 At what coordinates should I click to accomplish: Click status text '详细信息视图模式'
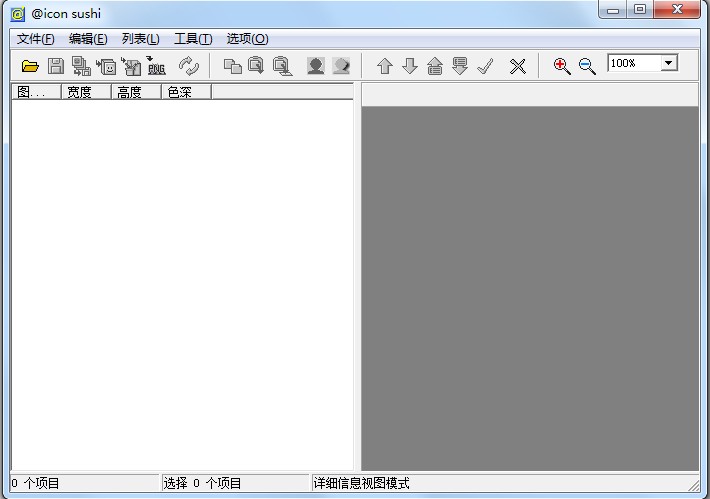361,483
